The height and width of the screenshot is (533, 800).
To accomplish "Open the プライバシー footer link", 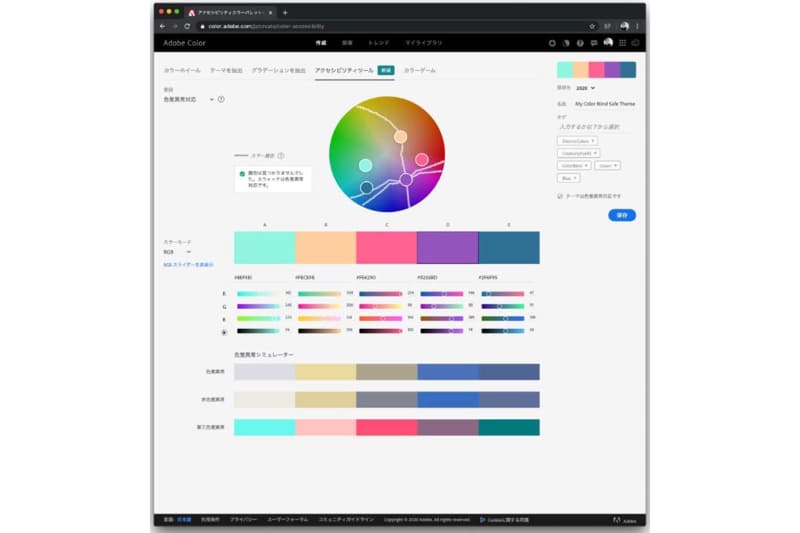I will point(243,520).
